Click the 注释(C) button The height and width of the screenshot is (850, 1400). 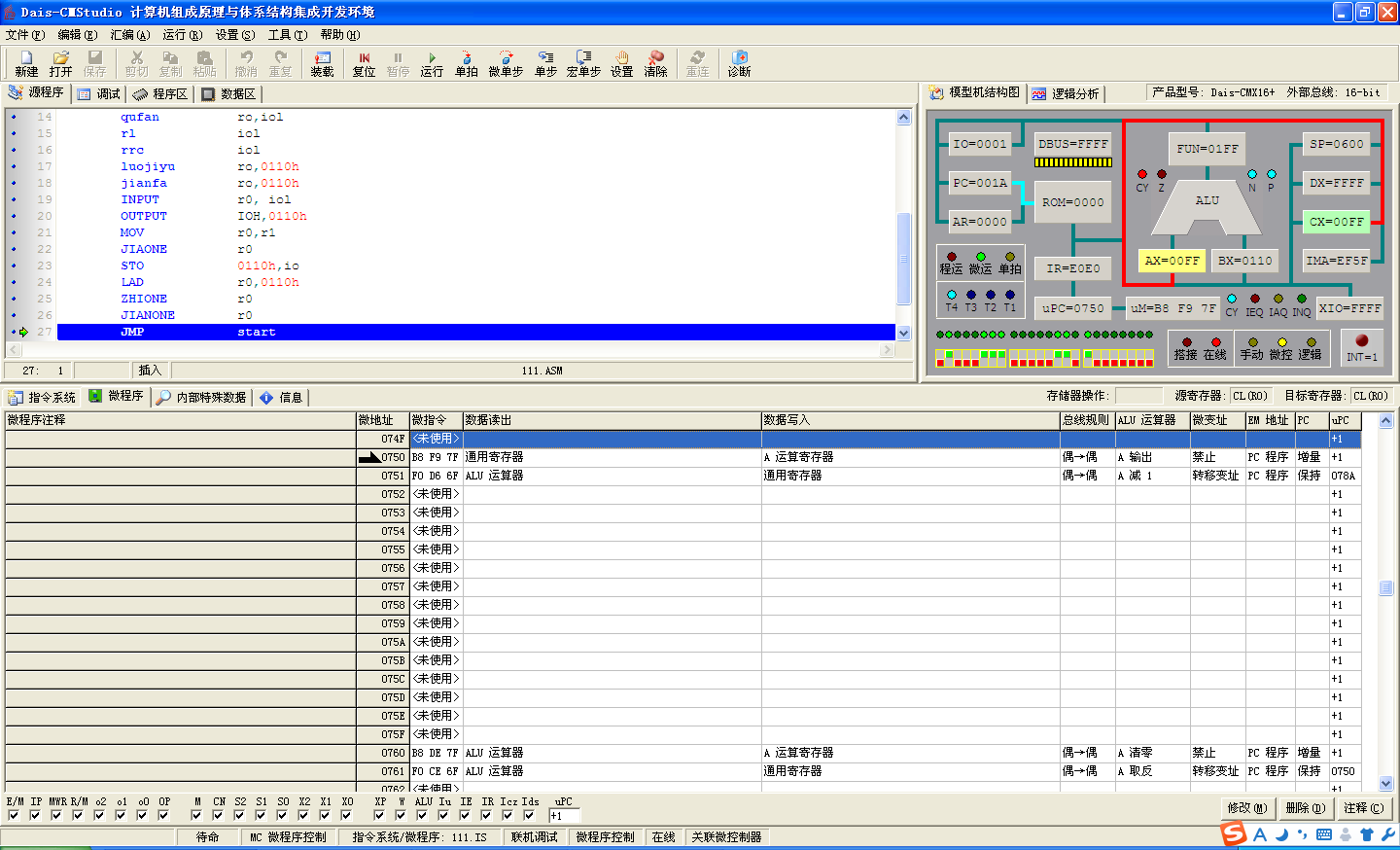click(1363, 808)
